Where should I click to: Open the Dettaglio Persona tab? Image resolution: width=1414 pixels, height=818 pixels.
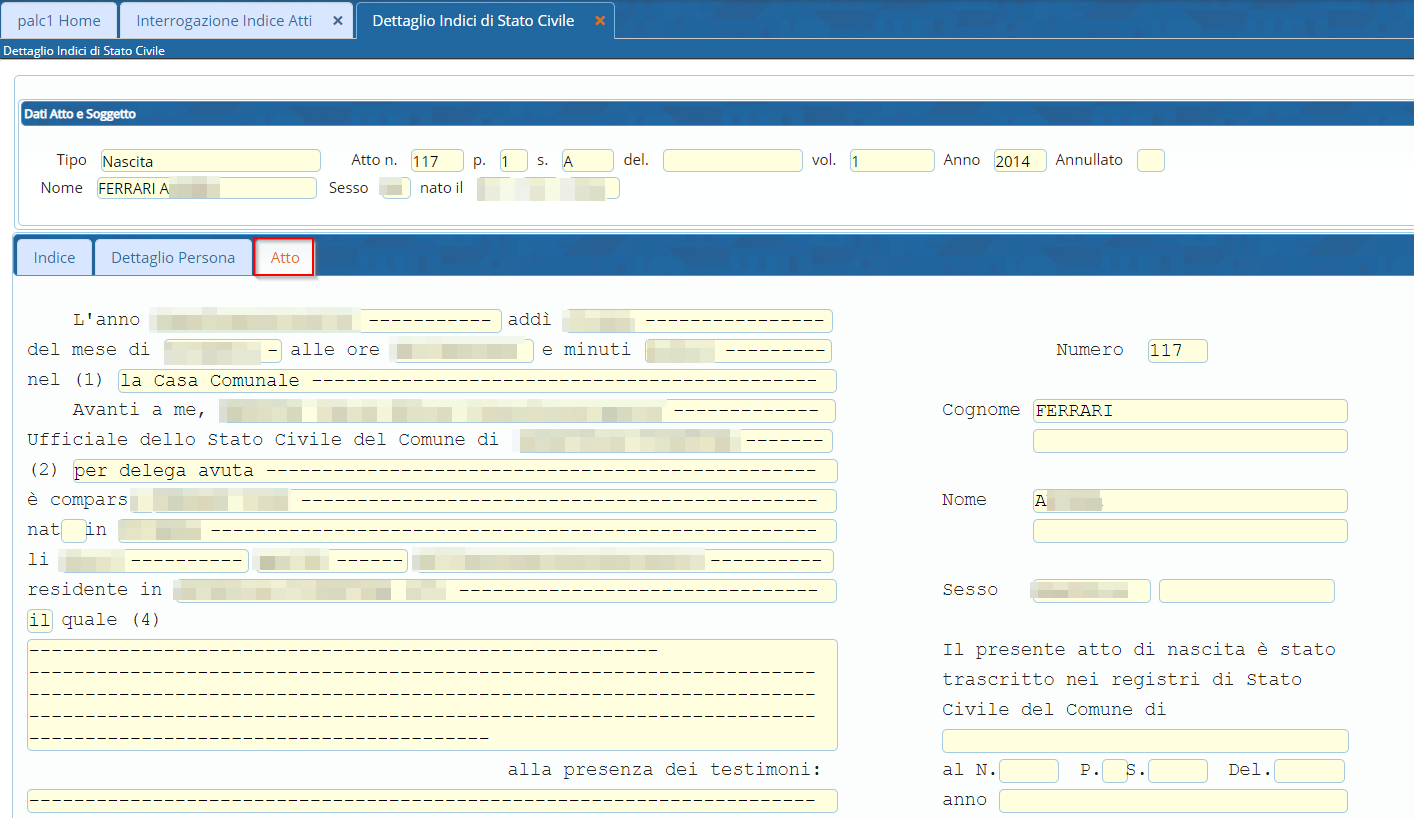pos(173,258)
